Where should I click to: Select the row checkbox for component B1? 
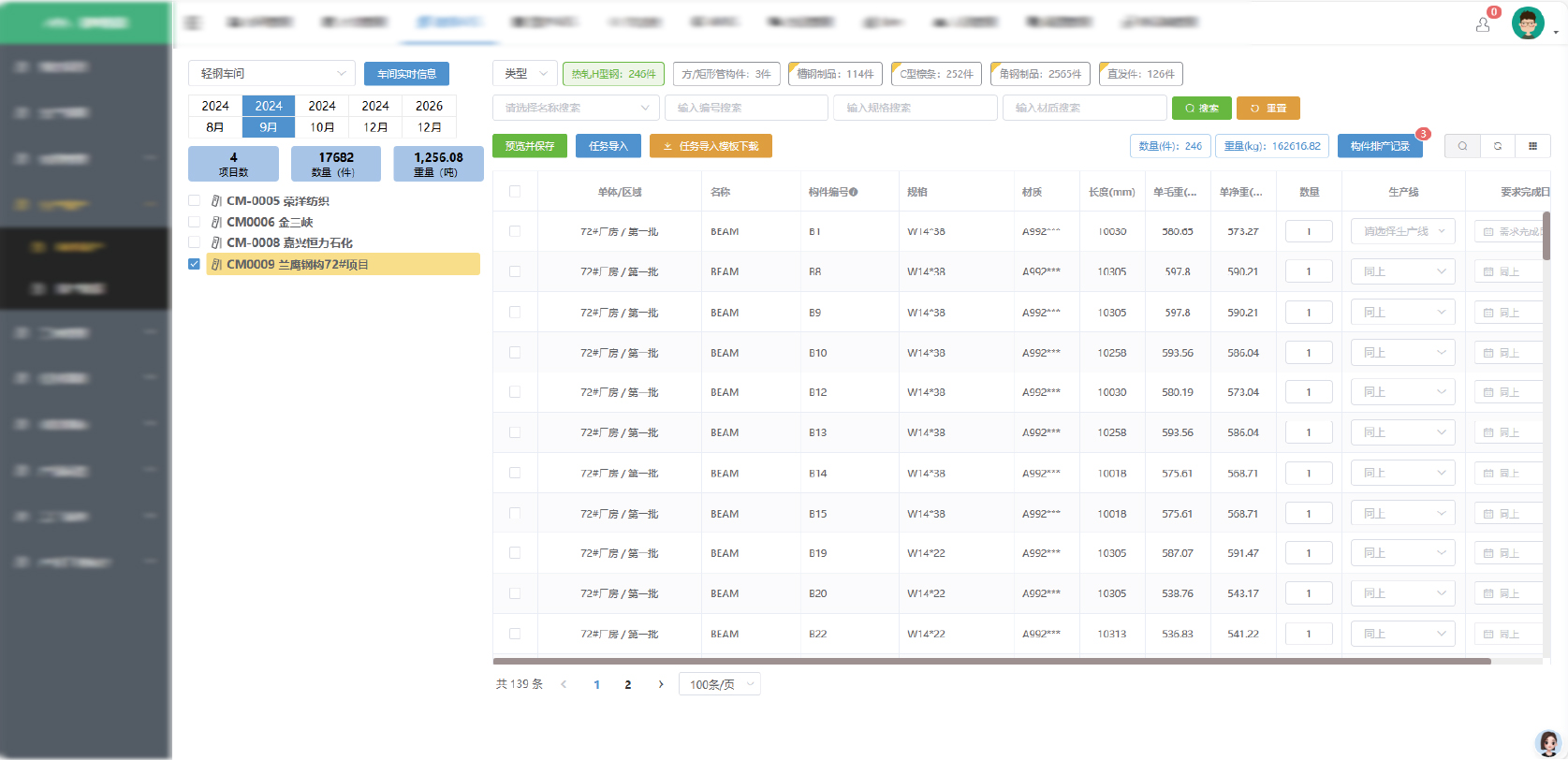click(515, 230)
